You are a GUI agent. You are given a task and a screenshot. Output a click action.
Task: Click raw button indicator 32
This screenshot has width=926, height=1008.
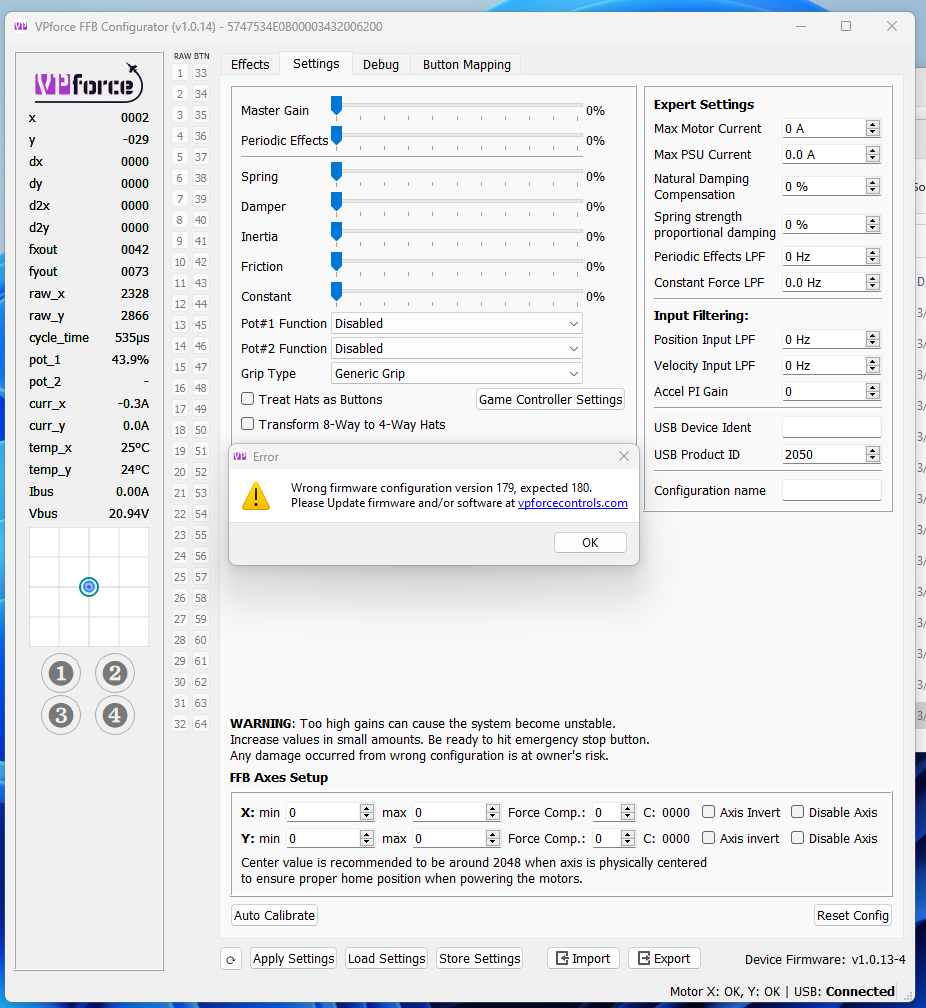(180, 724)
